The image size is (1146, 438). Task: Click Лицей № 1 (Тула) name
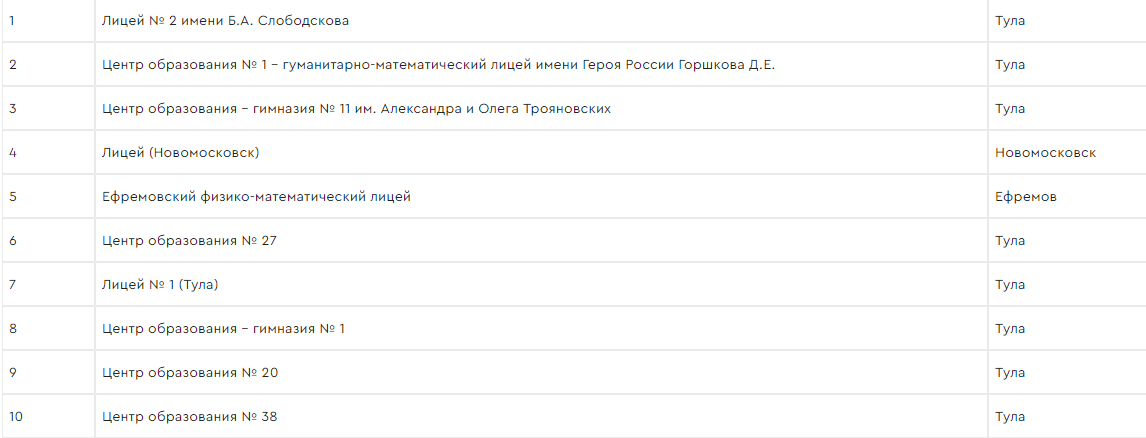[x=160, y=284]
